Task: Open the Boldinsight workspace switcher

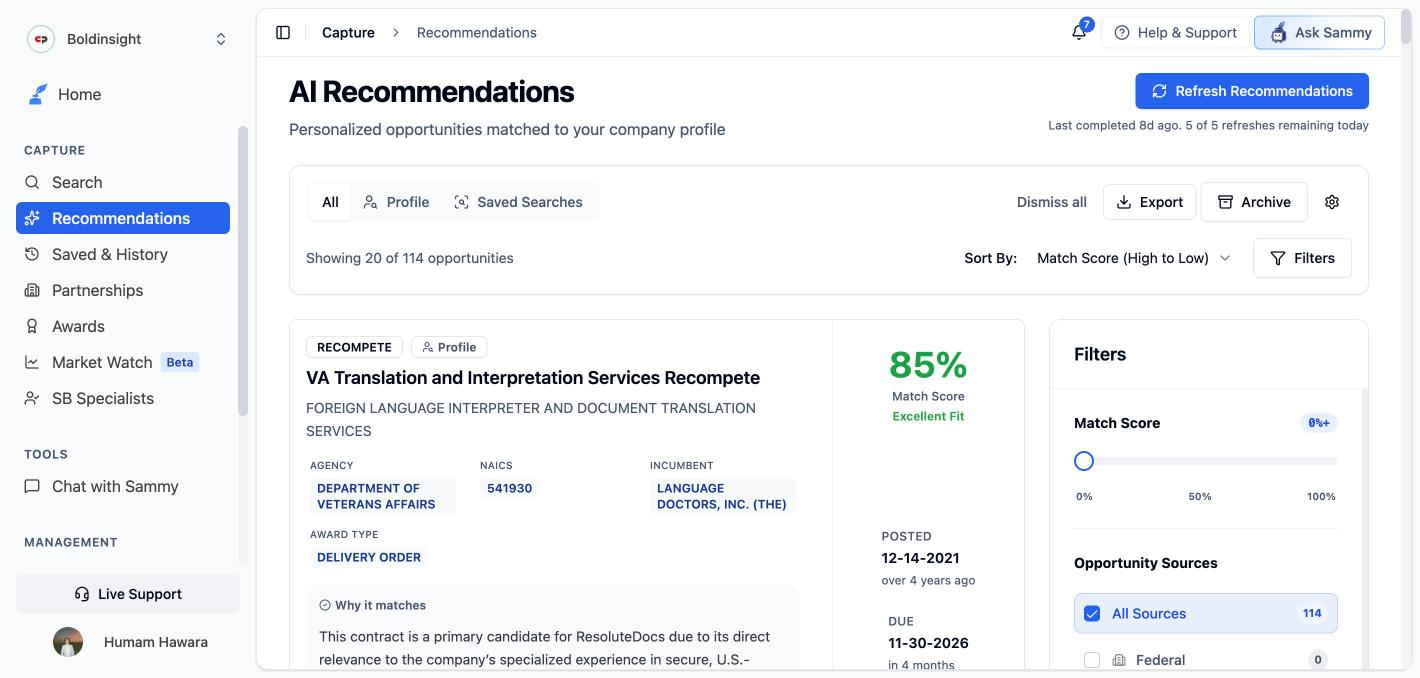Action: pos(128,39)
